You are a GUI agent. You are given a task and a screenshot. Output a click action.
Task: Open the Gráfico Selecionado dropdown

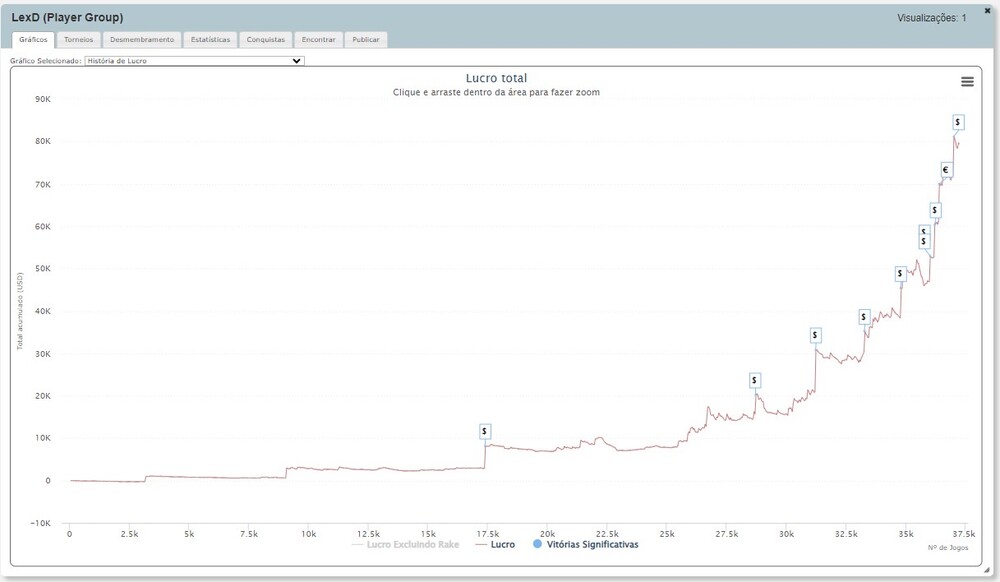pyautogui.click(x=195, y=61)
